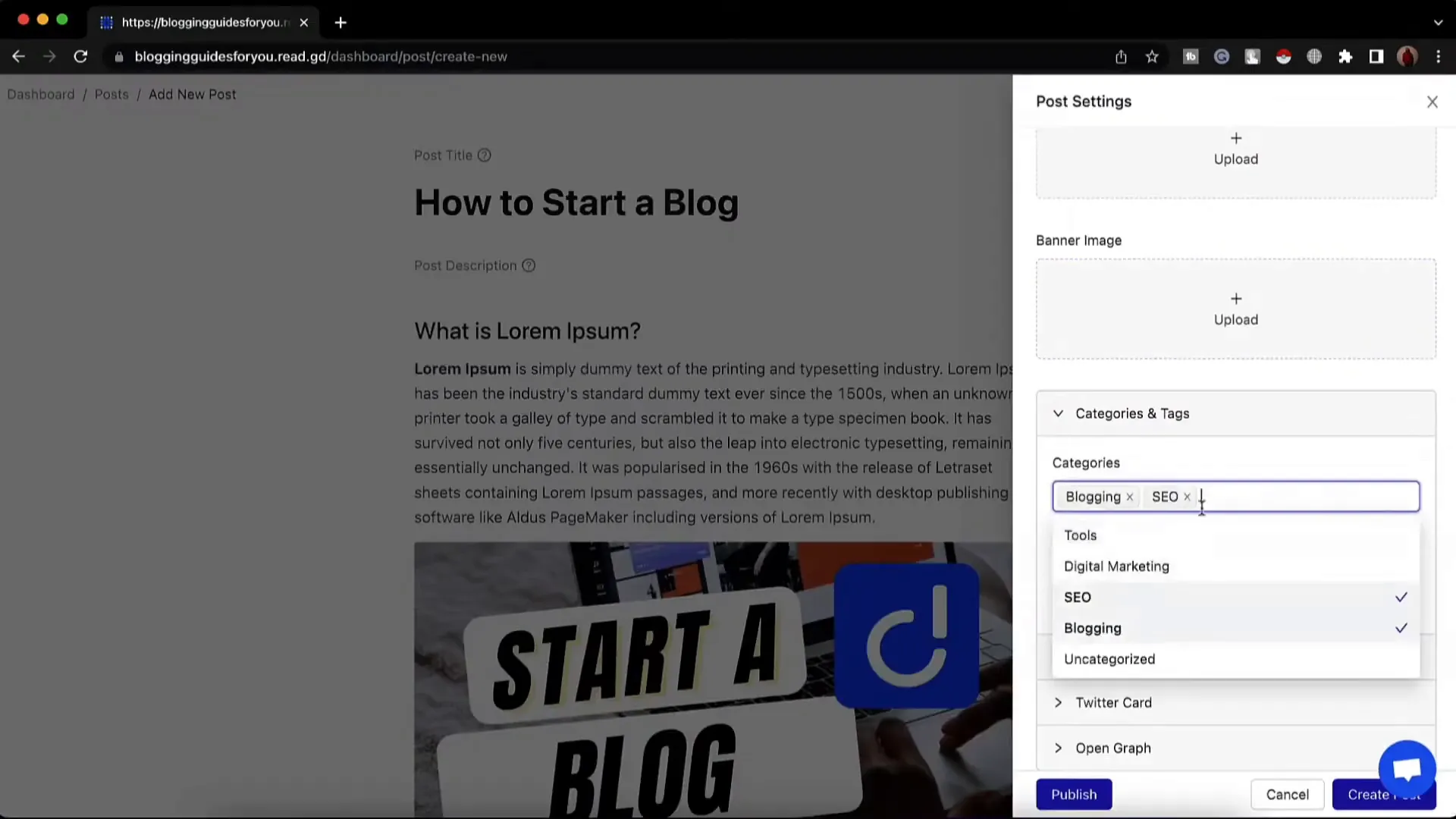Click the Create Post button
Image resolution: width=1456 pixels, height=819 pixels.
click(x=1384, y=795)
